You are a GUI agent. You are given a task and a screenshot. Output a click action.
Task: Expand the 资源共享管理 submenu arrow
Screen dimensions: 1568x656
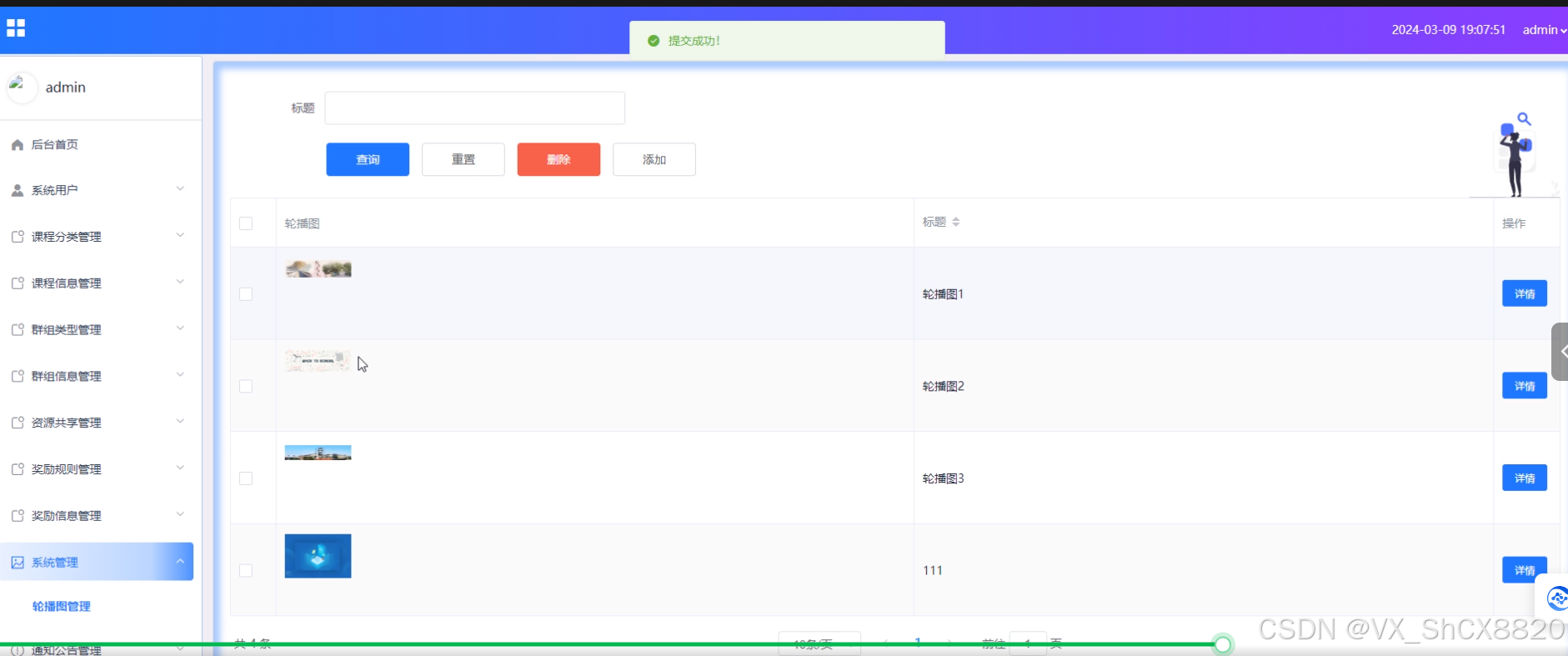(180, 422)
